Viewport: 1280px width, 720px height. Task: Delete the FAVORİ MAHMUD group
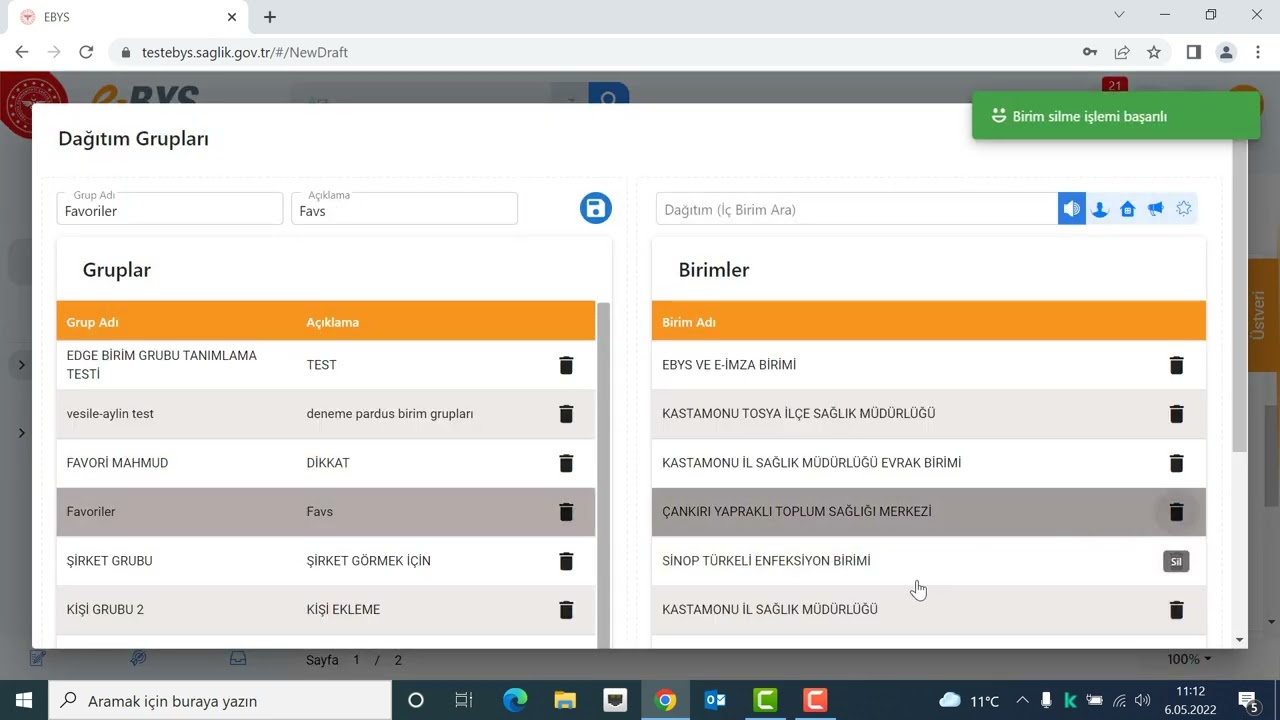(x=566, y=462)
